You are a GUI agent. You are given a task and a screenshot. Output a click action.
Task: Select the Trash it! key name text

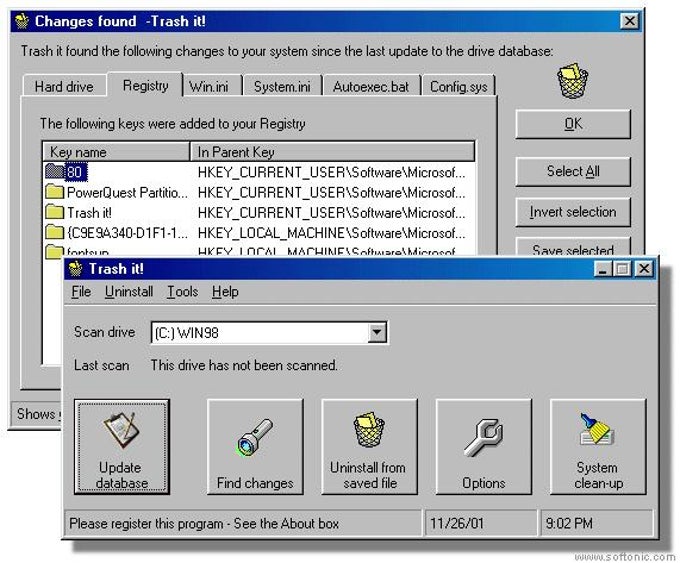coord(89,213)
